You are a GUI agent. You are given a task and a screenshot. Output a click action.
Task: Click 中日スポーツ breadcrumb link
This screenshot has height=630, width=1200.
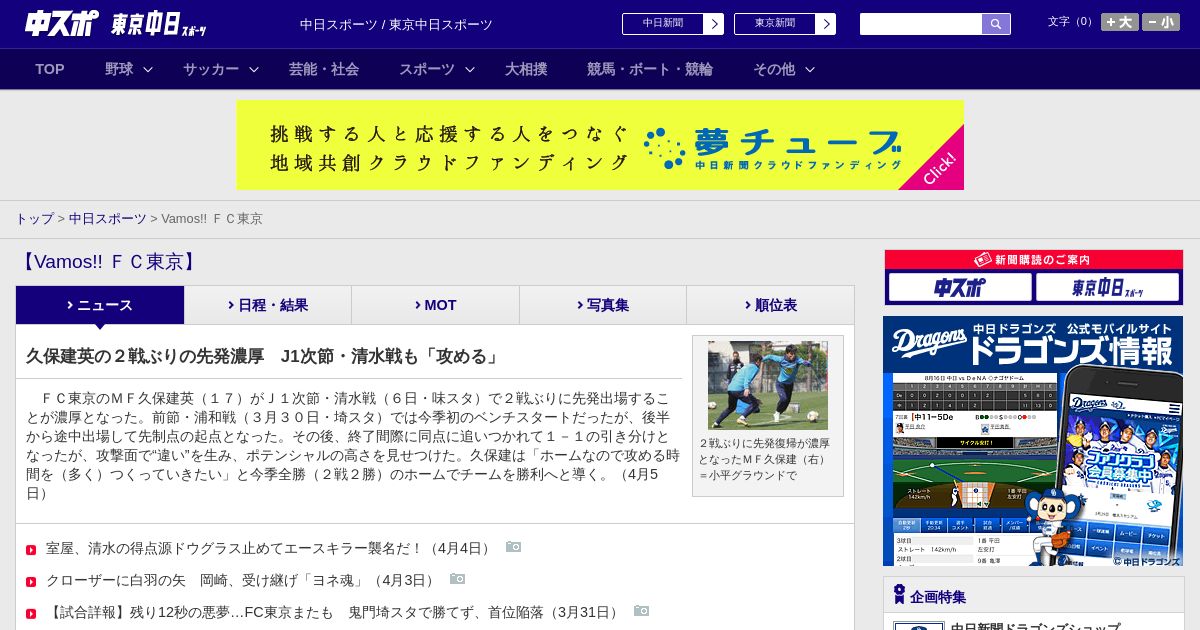coord(107,218)
